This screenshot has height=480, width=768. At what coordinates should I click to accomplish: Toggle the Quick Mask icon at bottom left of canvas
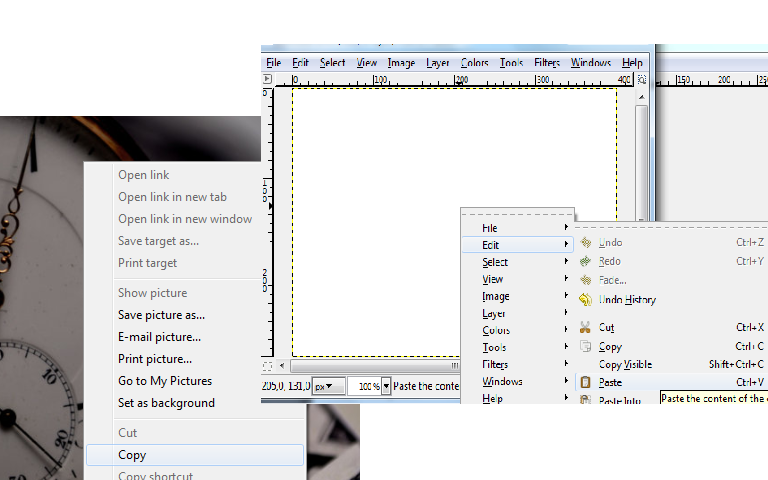(x=267, y=365)
